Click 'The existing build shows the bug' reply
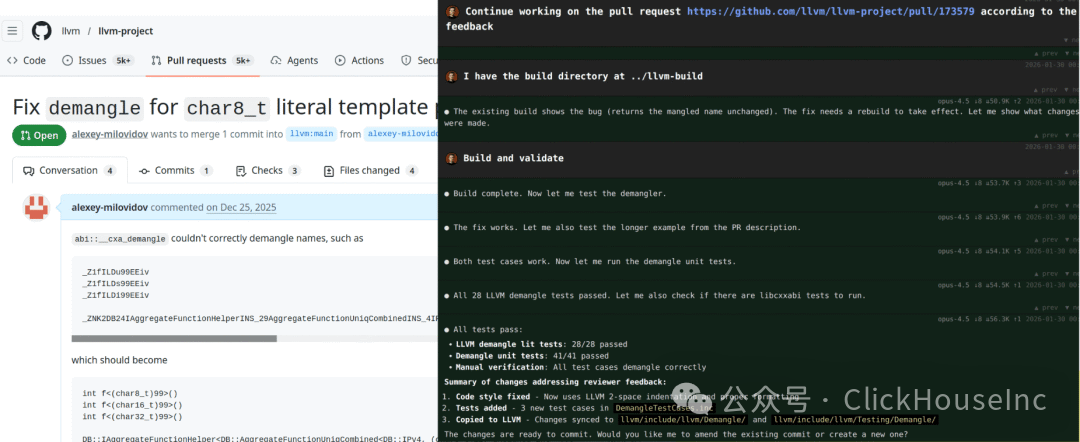Image resolution: width=1080 pixels, height=442 pixels. 762,117
